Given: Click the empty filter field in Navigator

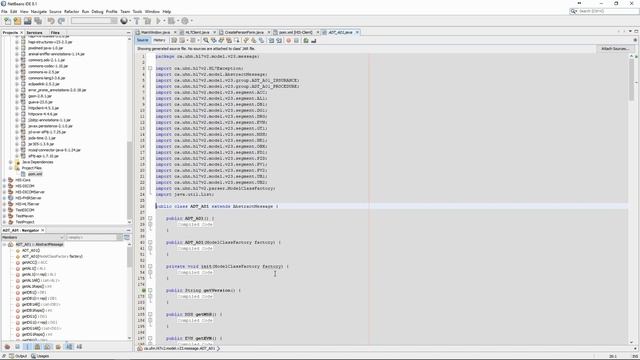Looking at the screenshot, I should (x=94, y=237).
